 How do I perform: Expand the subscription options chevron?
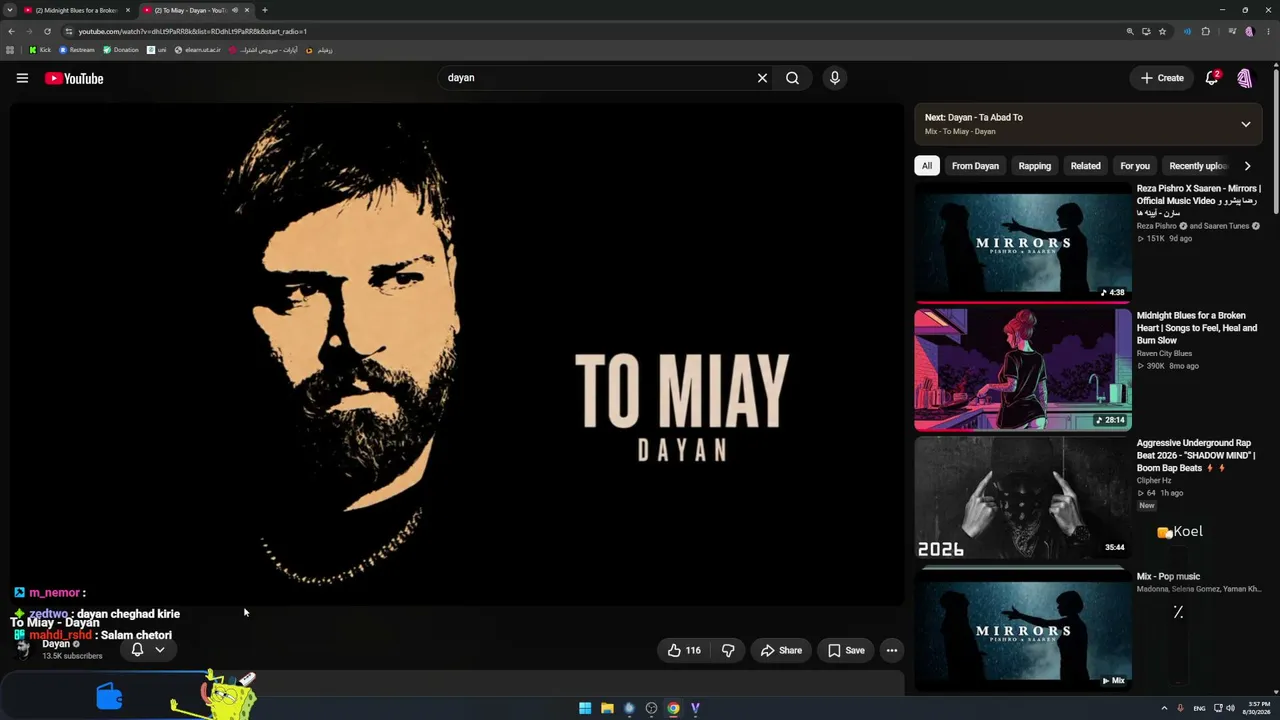[160, 650]
